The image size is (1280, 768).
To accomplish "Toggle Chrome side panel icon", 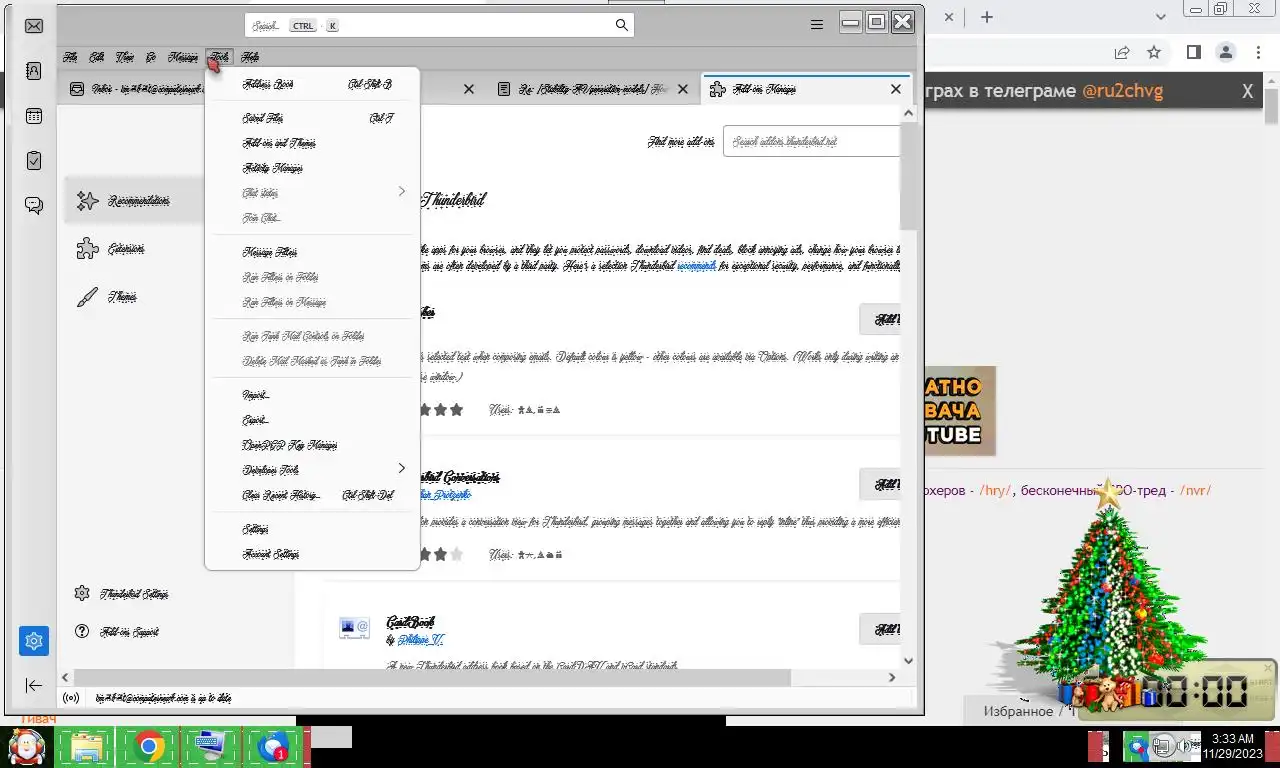I will pyautogui.click(x=1194, y=52).
